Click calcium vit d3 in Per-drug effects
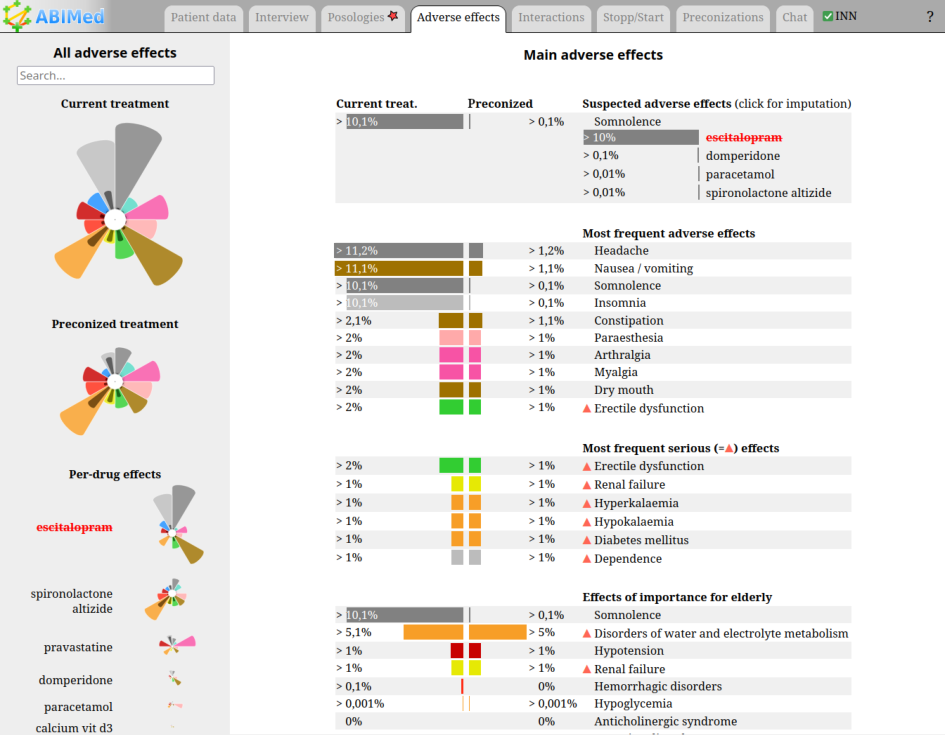This screenshot has height=735, width=945. pos(74,728)
